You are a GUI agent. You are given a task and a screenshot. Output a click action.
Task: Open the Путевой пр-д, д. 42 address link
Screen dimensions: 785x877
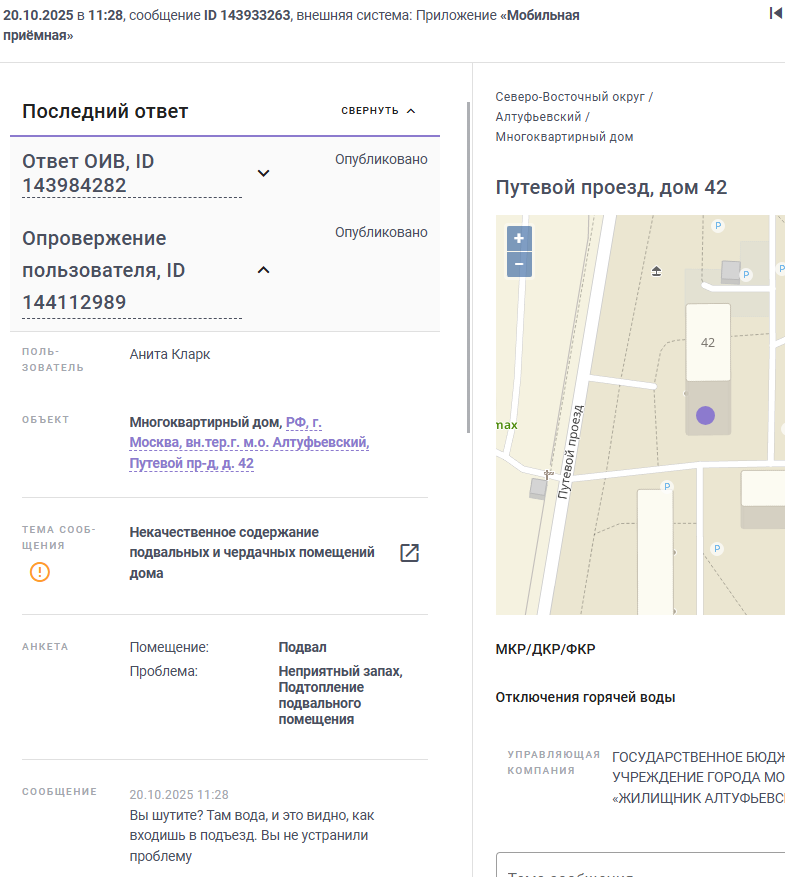191,464
